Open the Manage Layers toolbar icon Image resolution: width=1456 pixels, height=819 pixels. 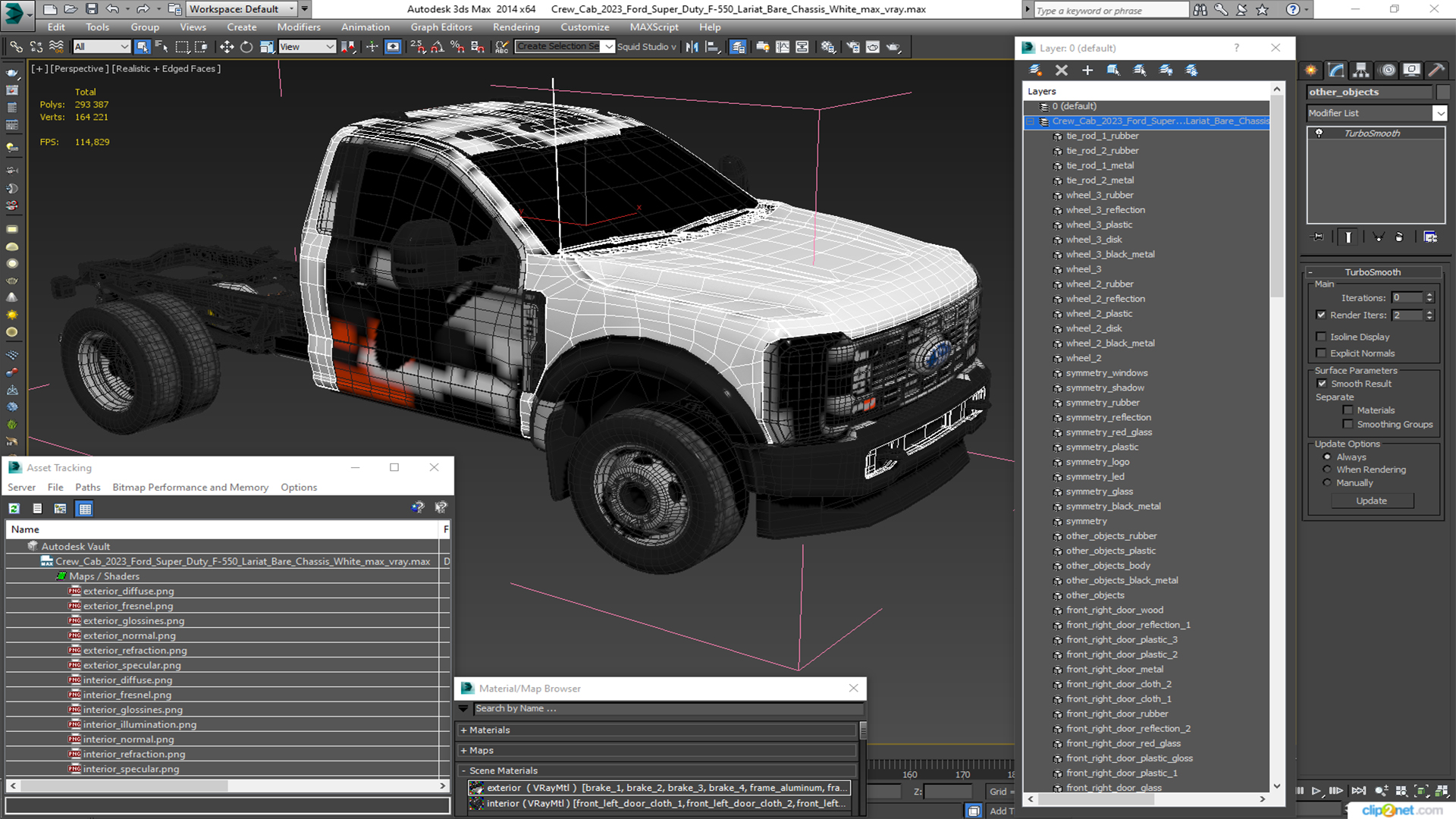click(x=738, y=47)
